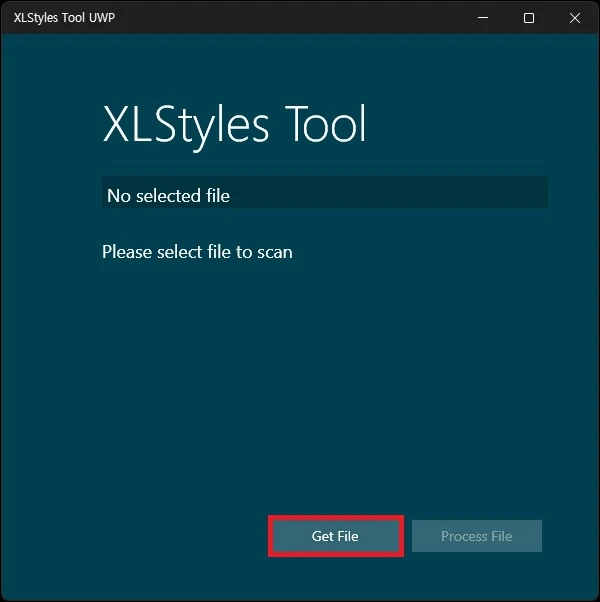Click the "Please select file to scan" text
Image resolution: width=600 pixels, height=602 pixels.
coord(197,252)
